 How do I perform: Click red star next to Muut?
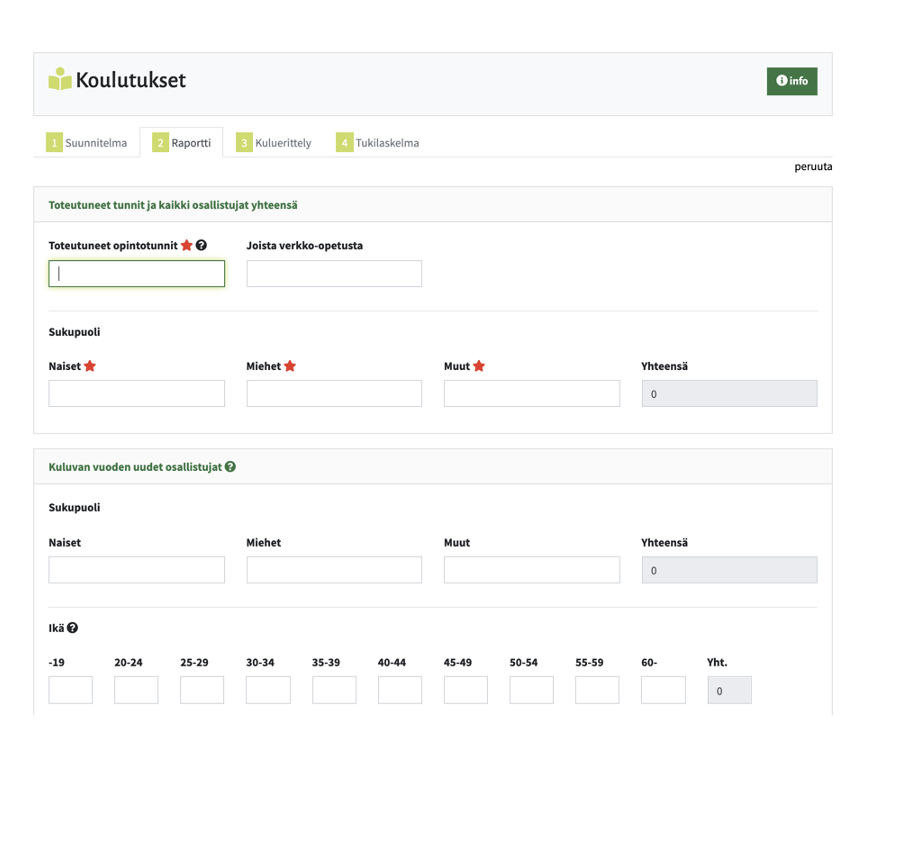[479, 366]
